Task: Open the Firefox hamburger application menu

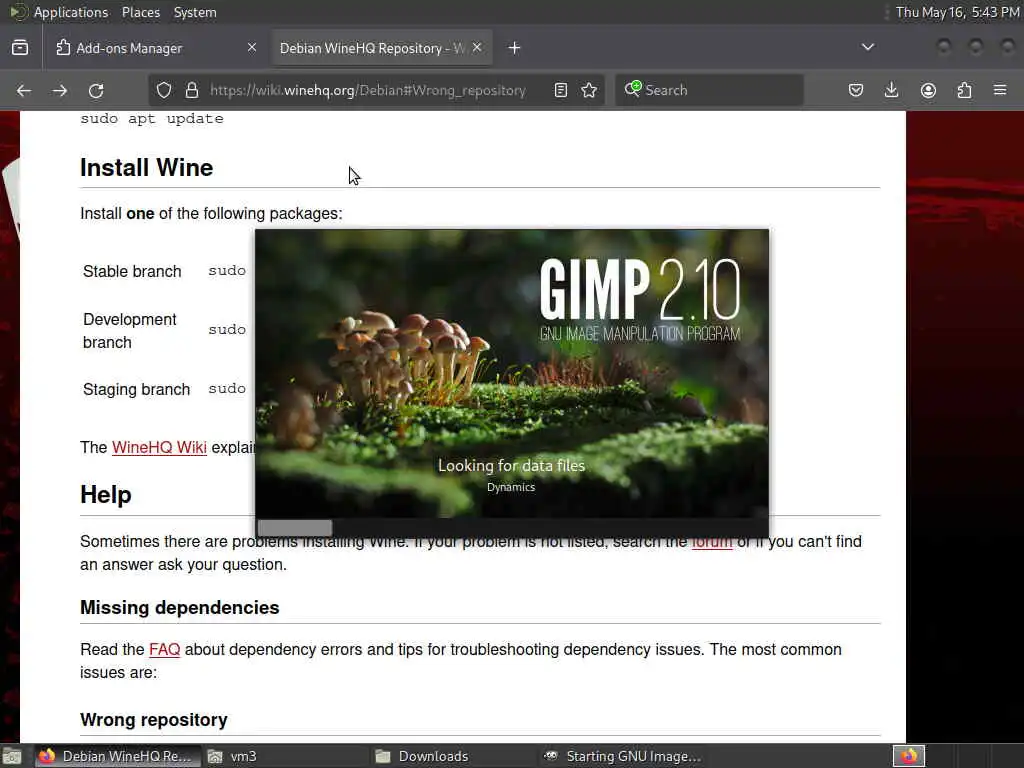Action: click(x=1000, y=90)
